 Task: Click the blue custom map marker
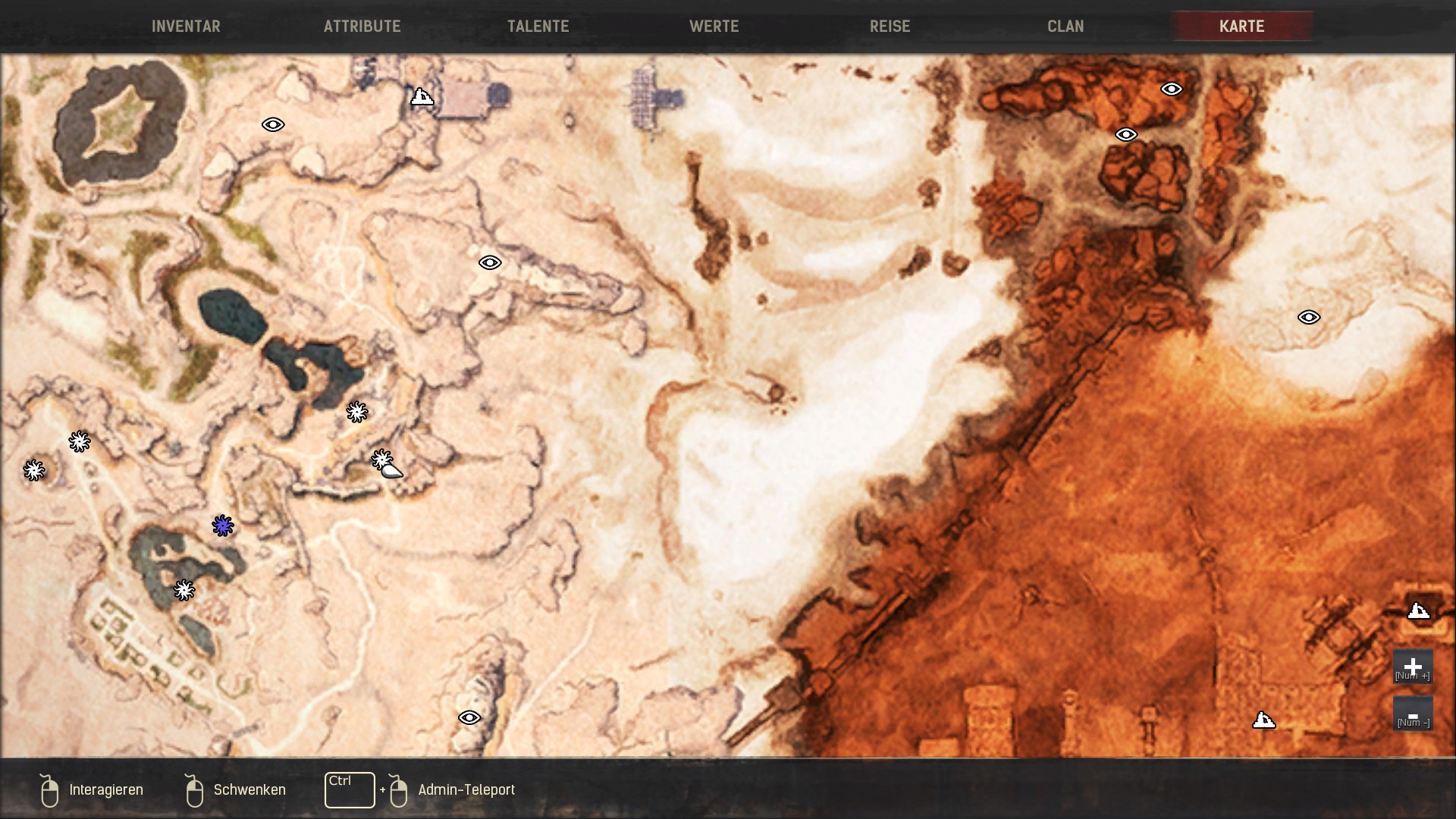point(222,526)
